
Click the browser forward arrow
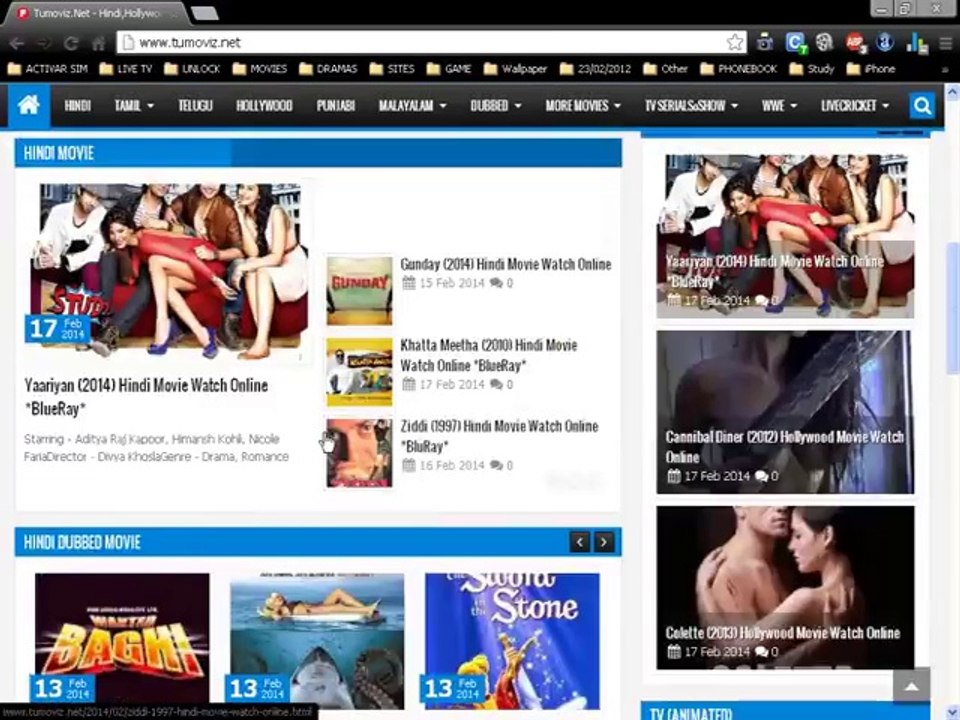[x=43, y=43]
